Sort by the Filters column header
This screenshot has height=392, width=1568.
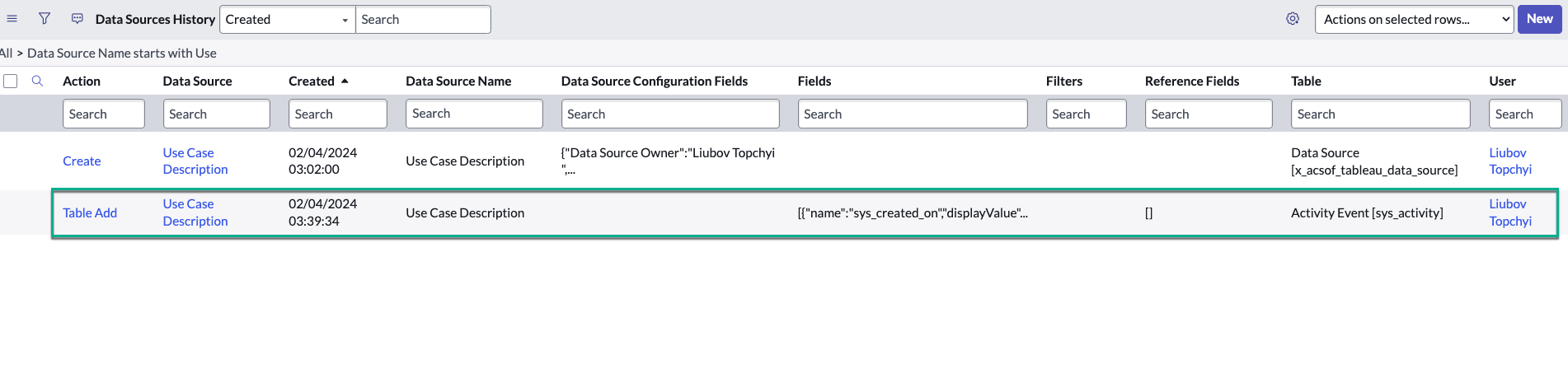pos(1064,81)
